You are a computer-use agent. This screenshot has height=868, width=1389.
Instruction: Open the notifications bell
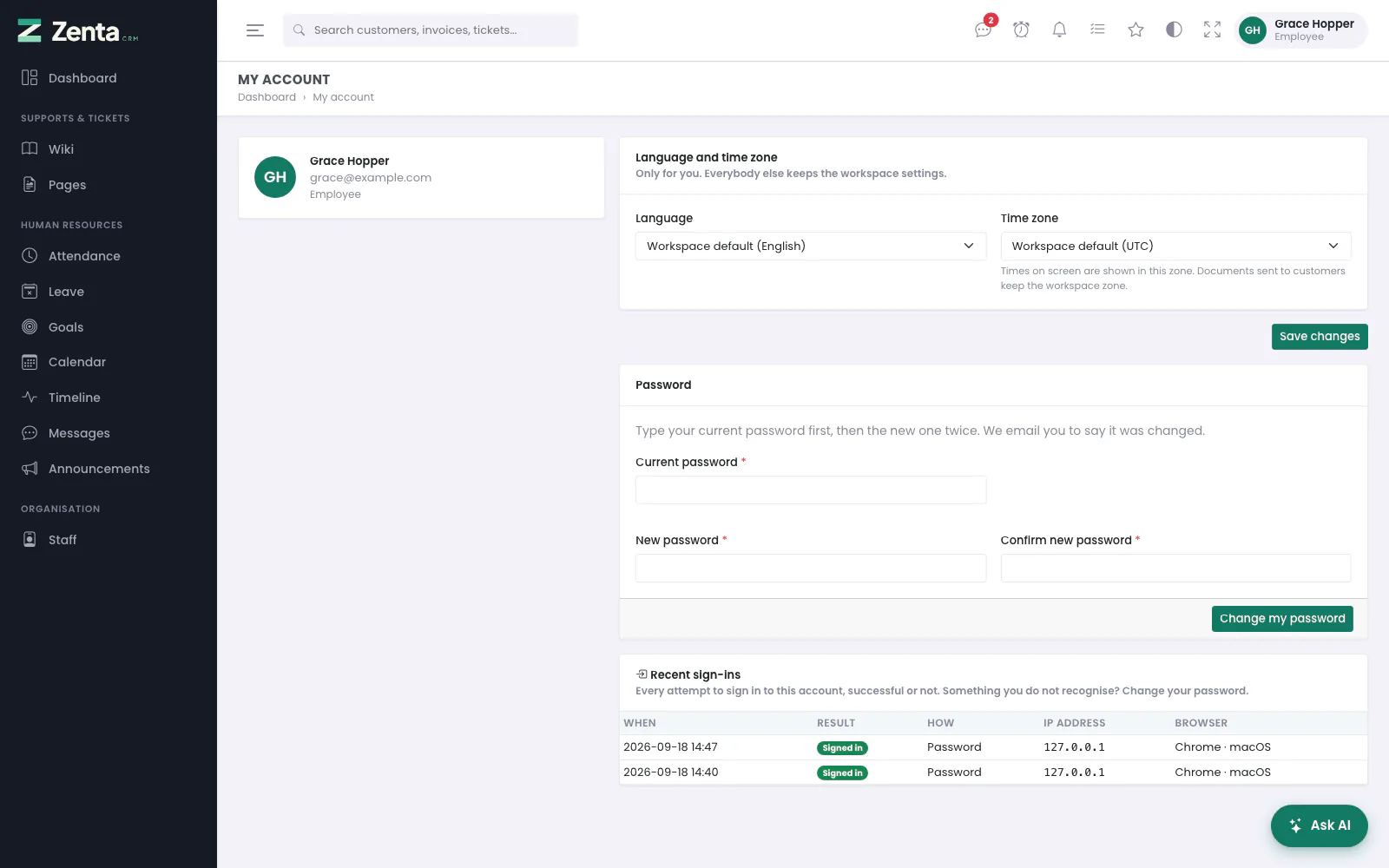coord(1059,30)
